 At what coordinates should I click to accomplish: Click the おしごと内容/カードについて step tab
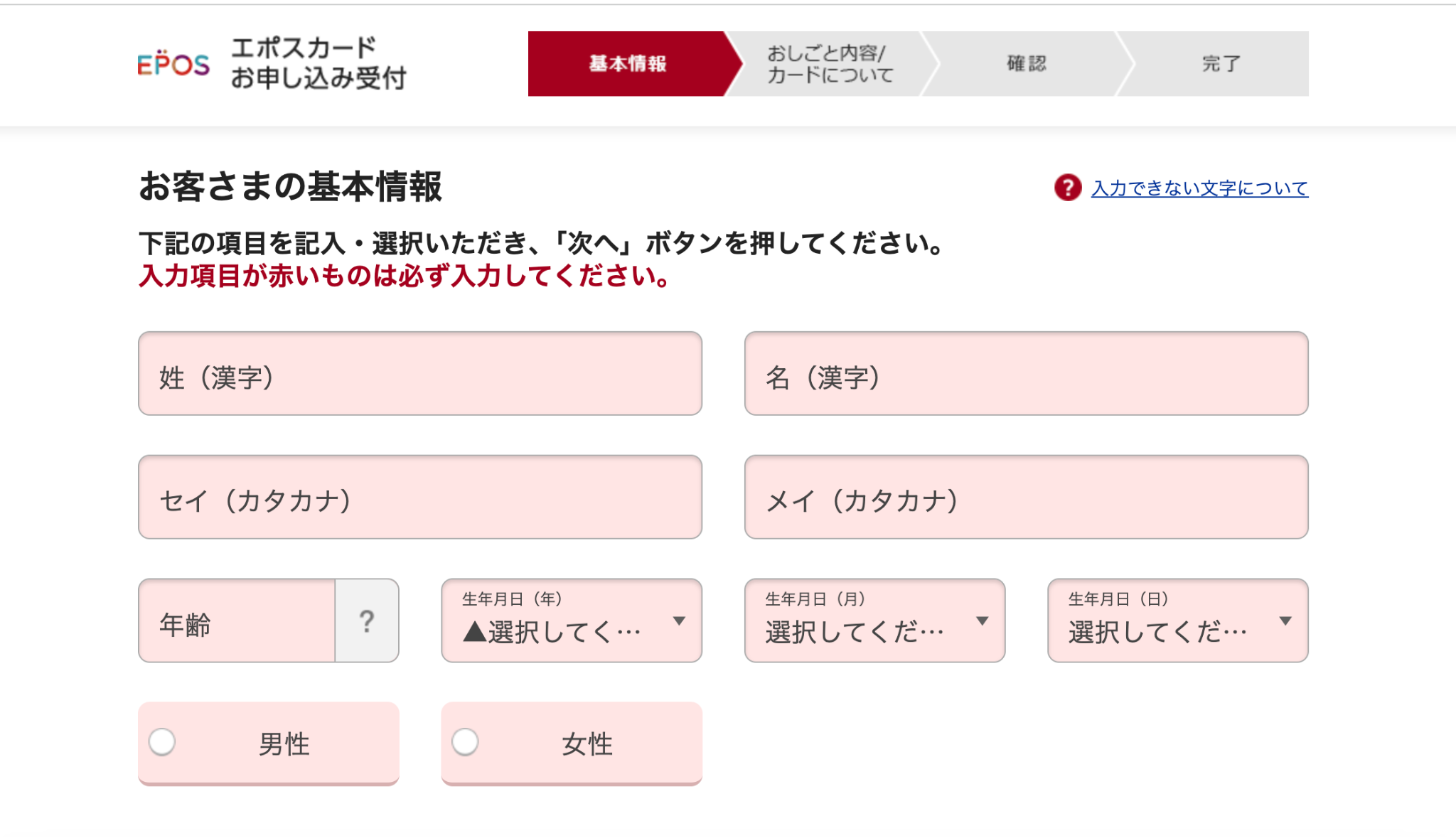click(830, 64)
